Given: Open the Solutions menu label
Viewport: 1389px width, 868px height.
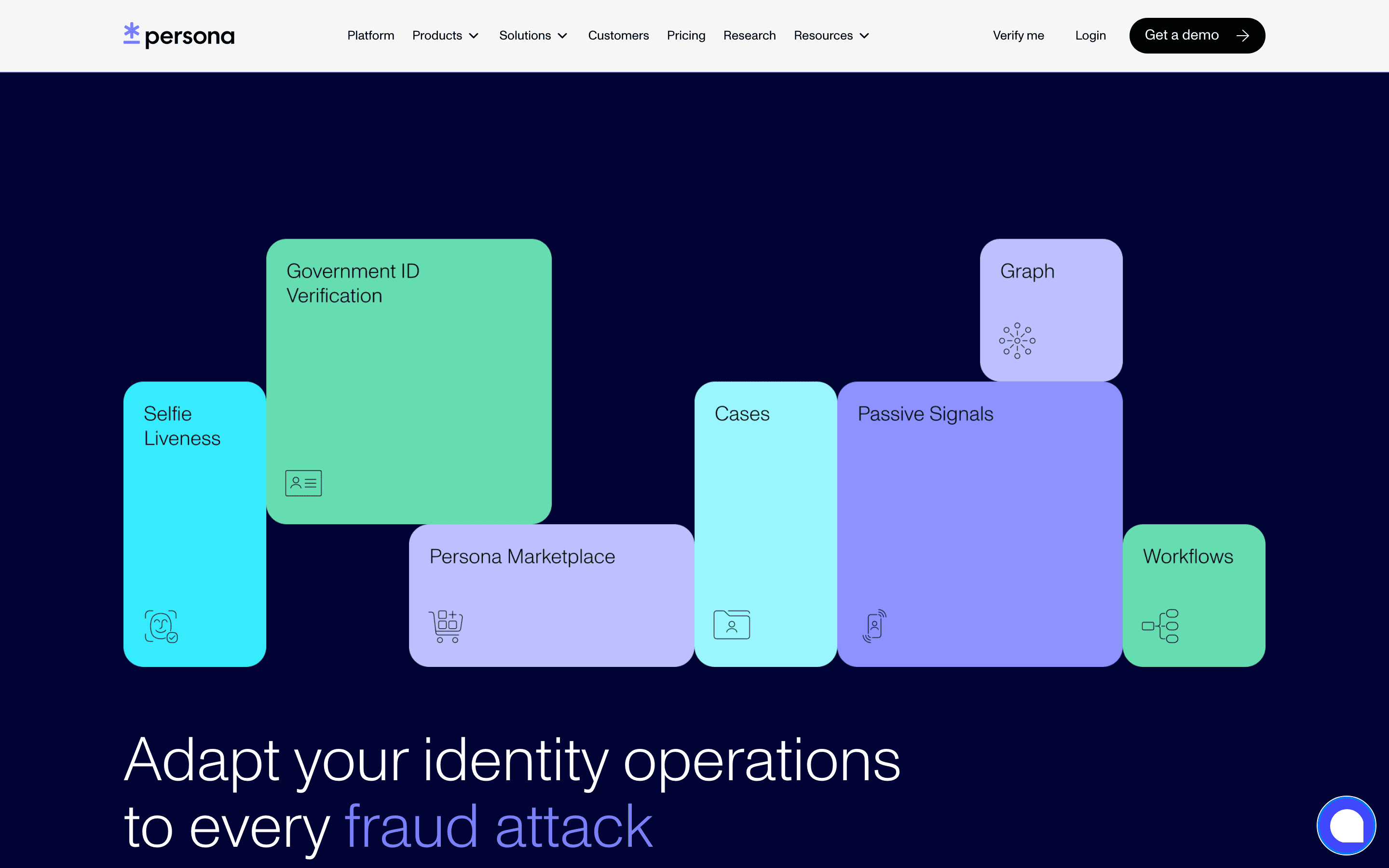Looking at the screenshot, I should (x=525, y=36).
